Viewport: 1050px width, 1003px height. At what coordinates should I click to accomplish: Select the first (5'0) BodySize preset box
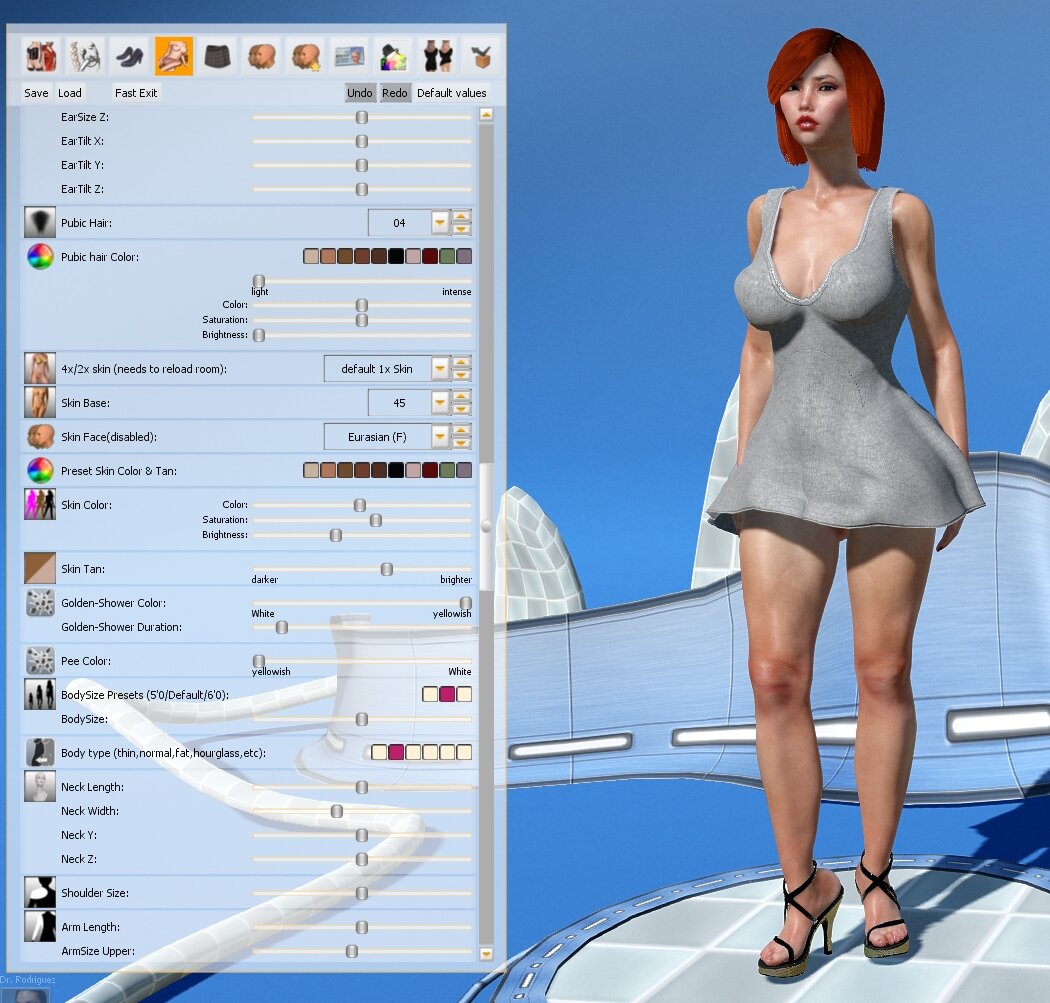point(430,694)
